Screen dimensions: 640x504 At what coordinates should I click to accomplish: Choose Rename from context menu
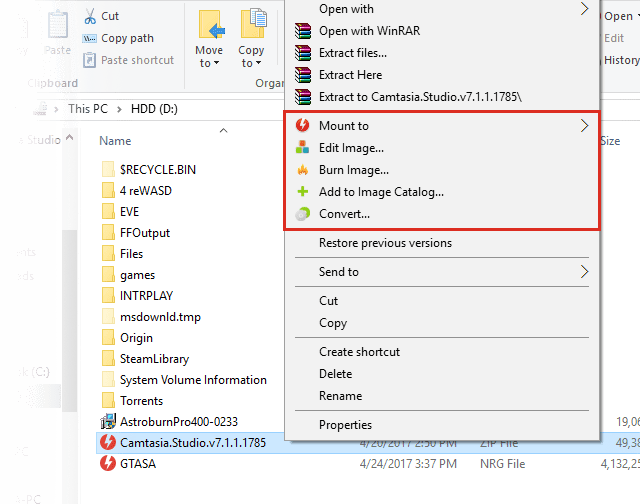(x=442, y=396)
